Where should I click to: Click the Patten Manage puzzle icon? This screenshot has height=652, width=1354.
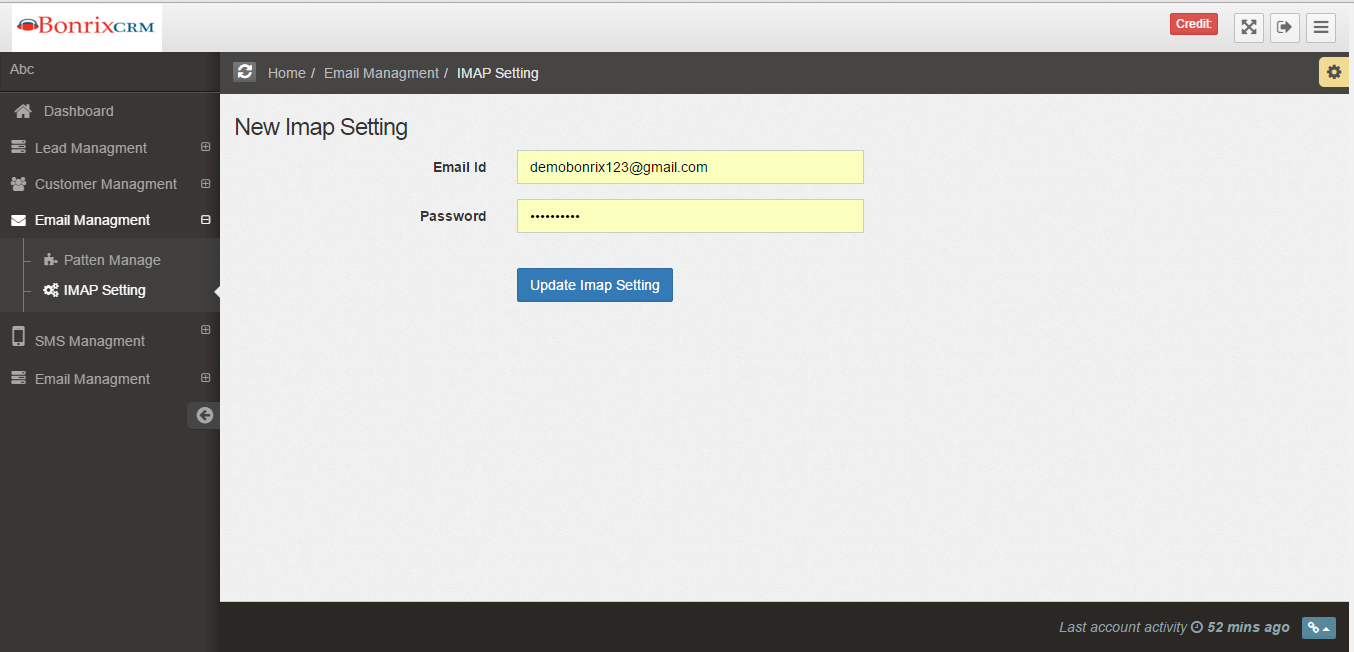click(51, 259)
